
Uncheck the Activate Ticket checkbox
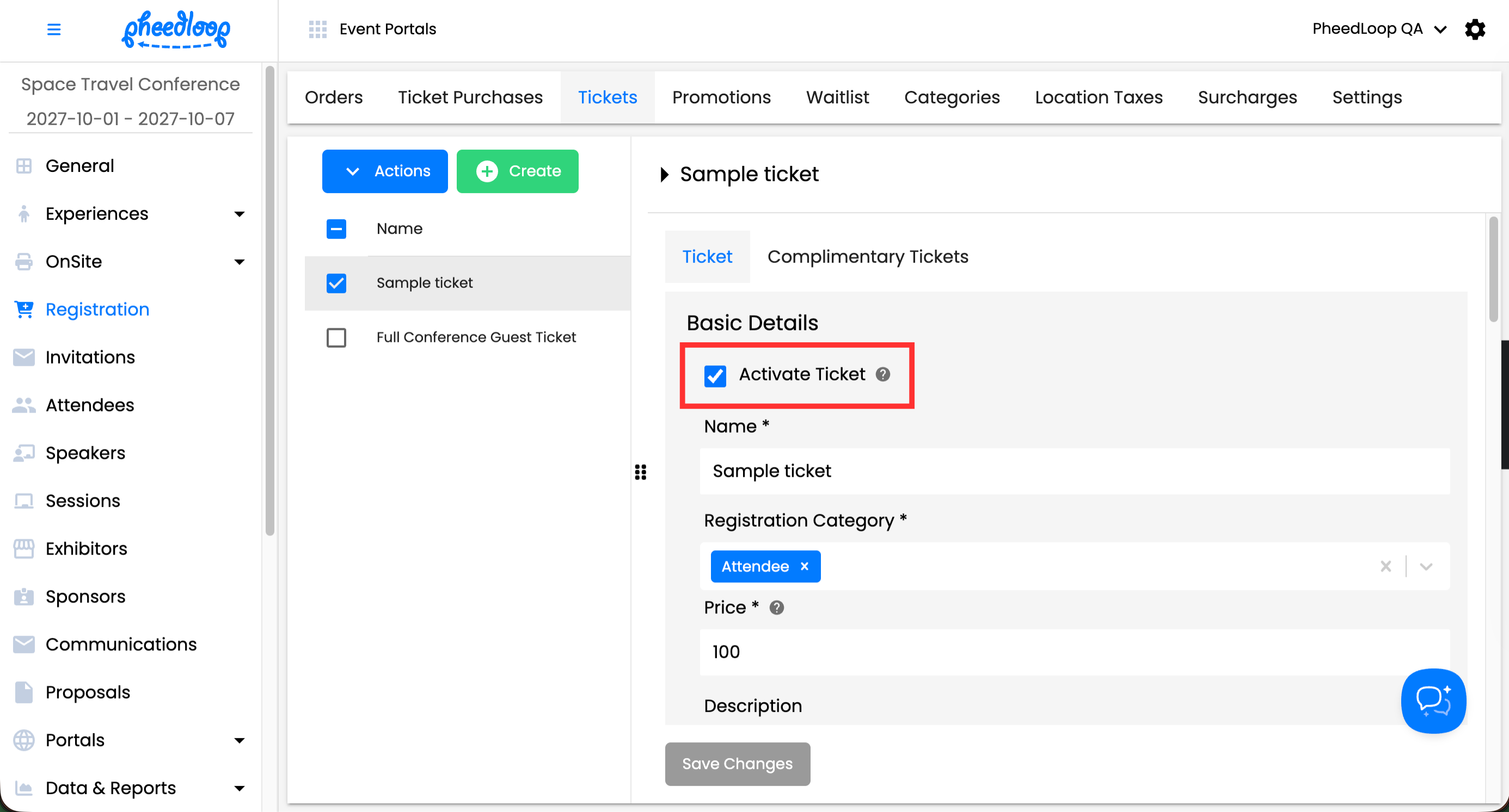[715, 376]
